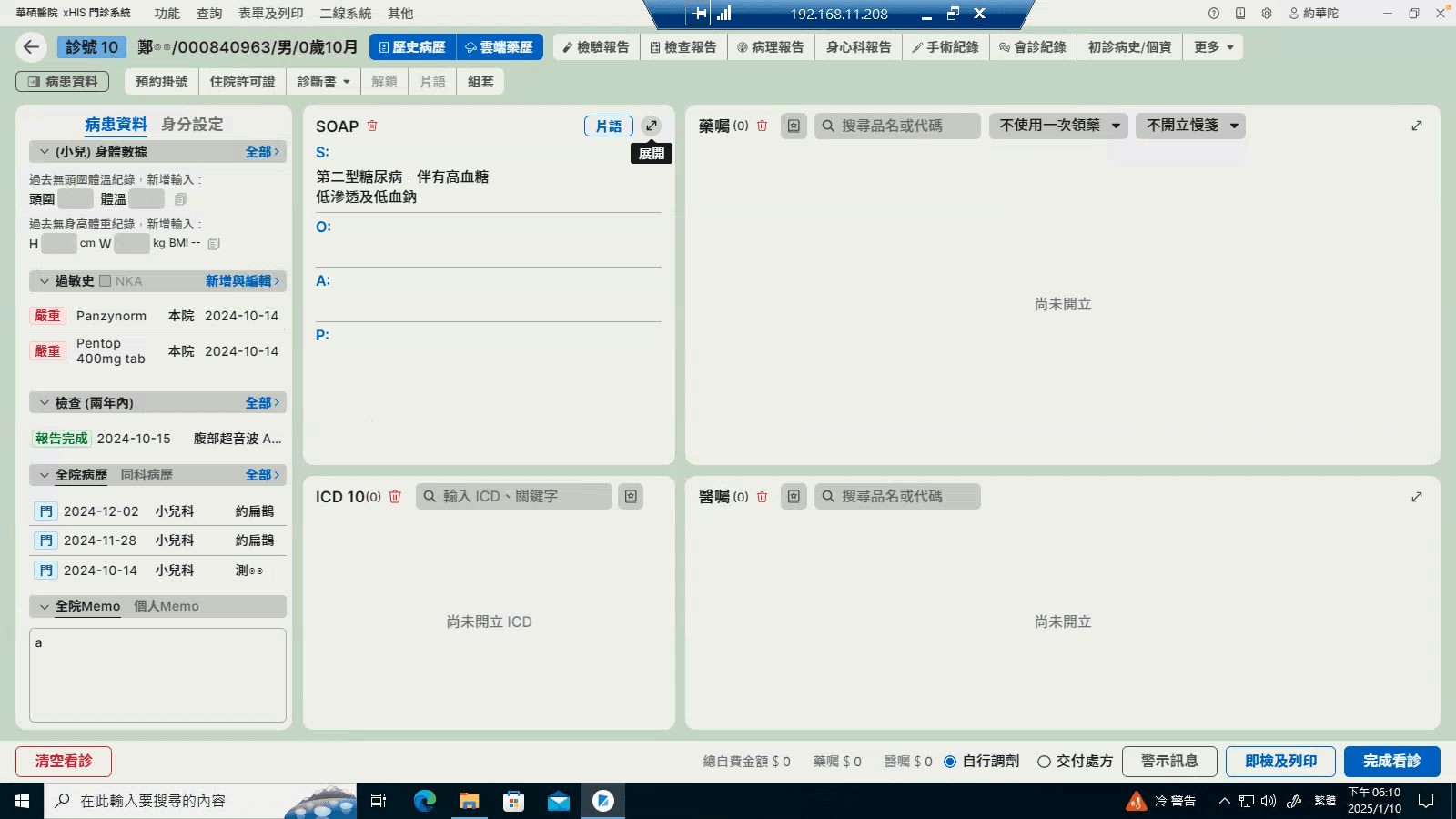Viewport: 1456px width, 819px height.
Task: Click the 全院Memo text area
Action: 157,675
